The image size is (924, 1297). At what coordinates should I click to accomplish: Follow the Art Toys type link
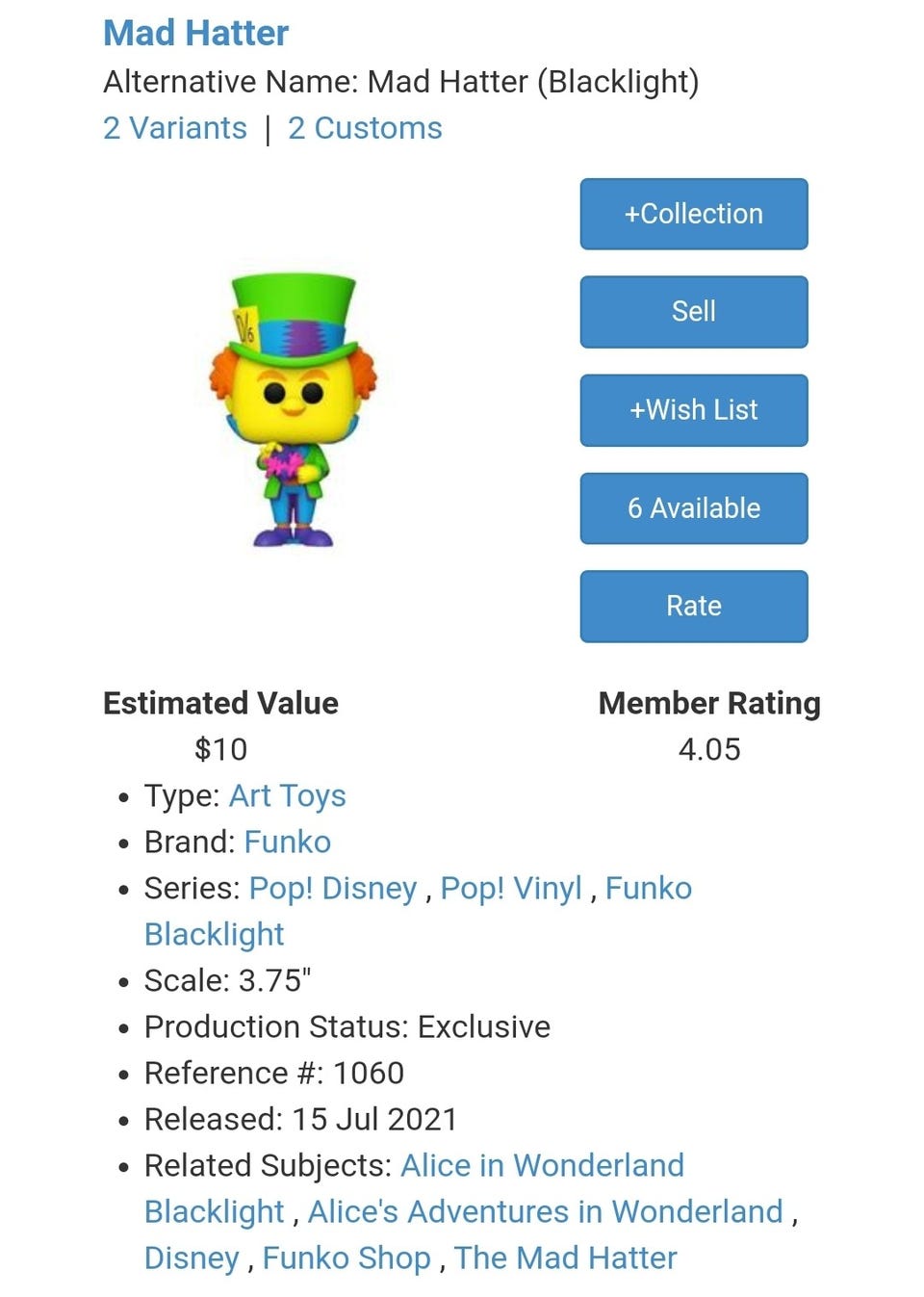[287, 796]
